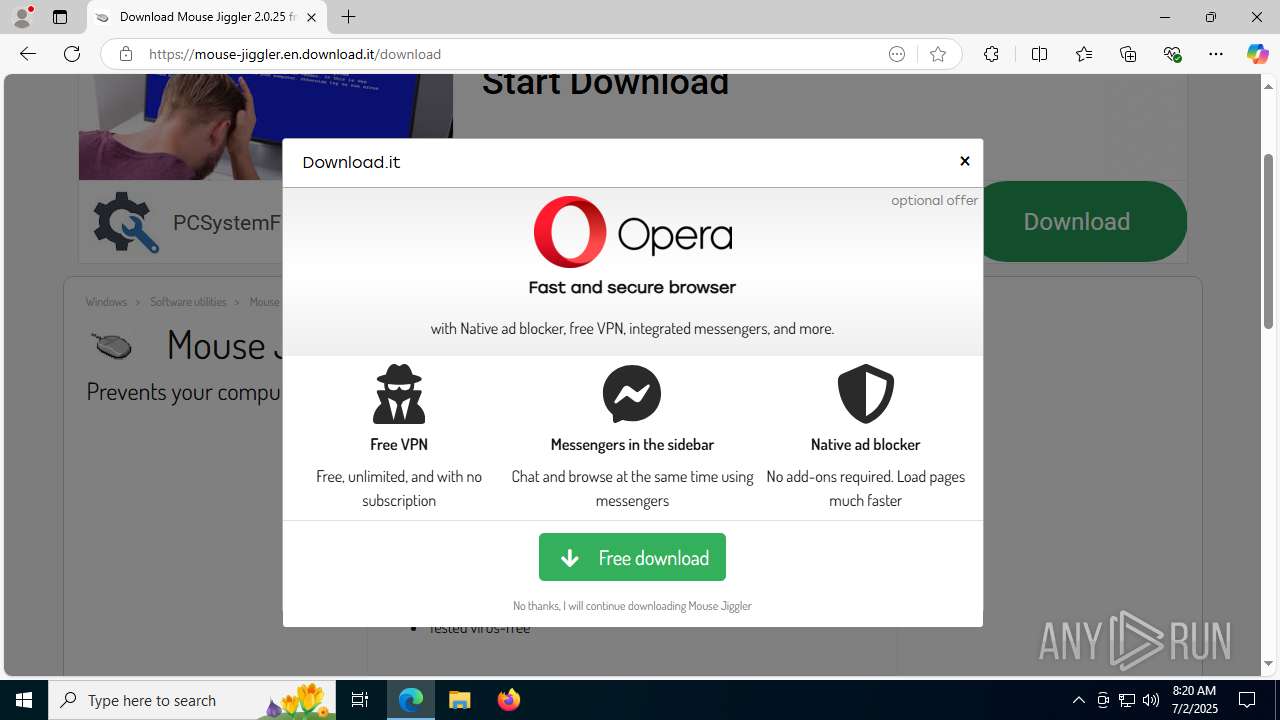Image resolution: width=1280 pixels, height=720 pixels.
Task: Click the Free VPN spy icon
Action: (x=399, y=394)
